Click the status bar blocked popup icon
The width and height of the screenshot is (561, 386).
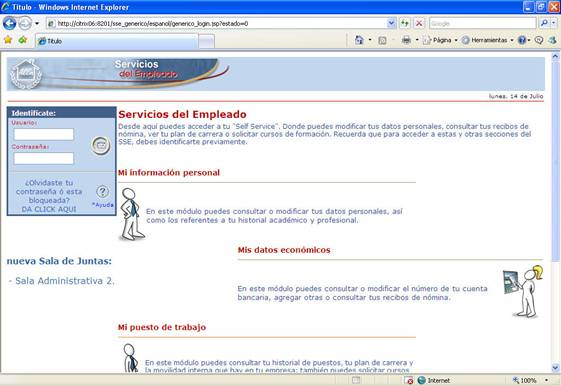point(409,380)
